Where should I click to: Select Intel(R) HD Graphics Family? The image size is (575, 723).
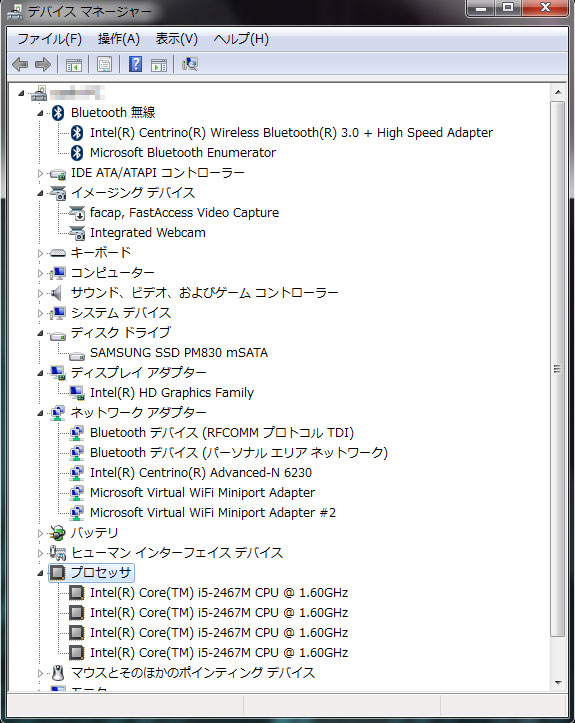172,393
